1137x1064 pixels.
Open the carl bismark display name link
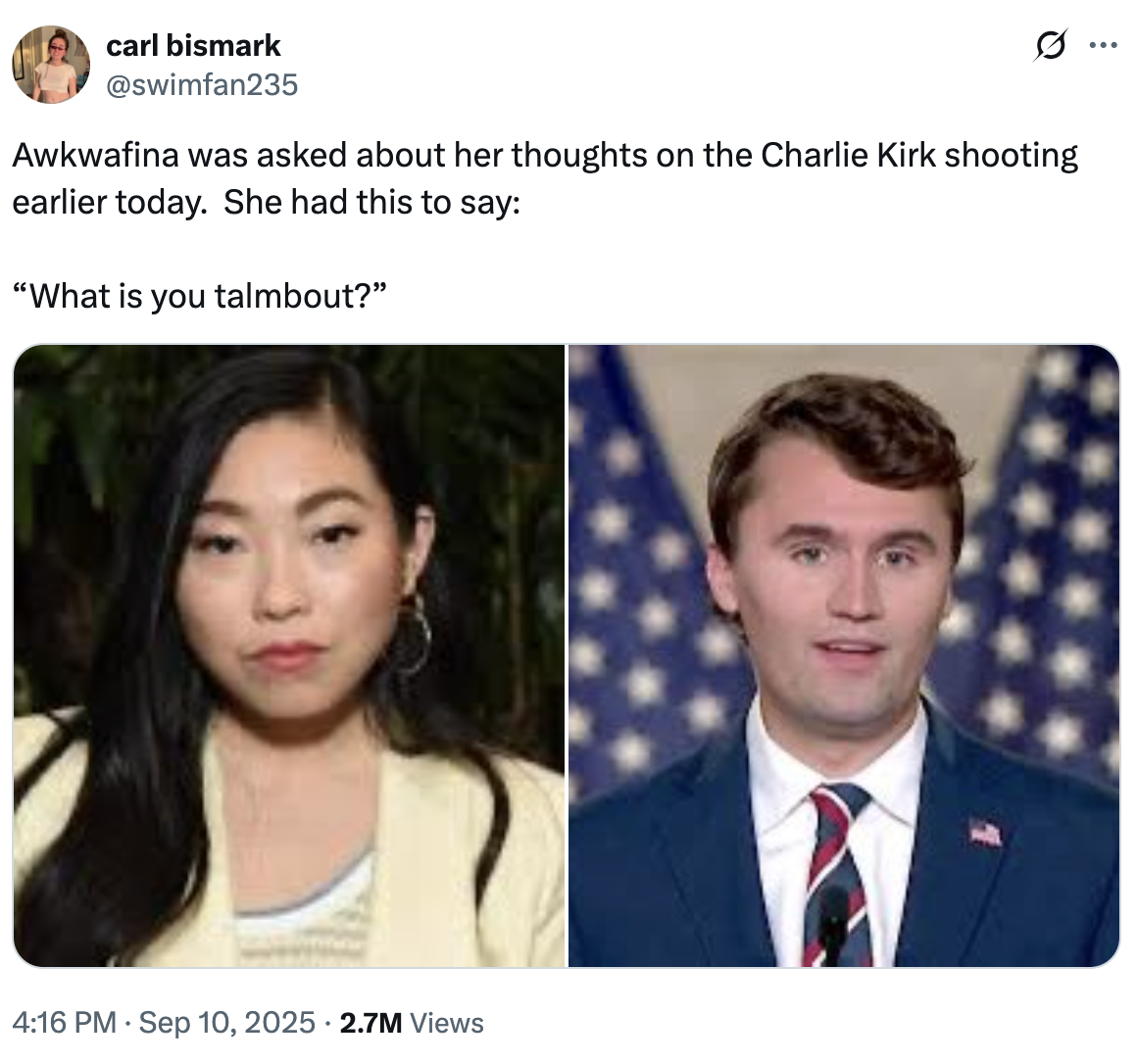[193, 45]
